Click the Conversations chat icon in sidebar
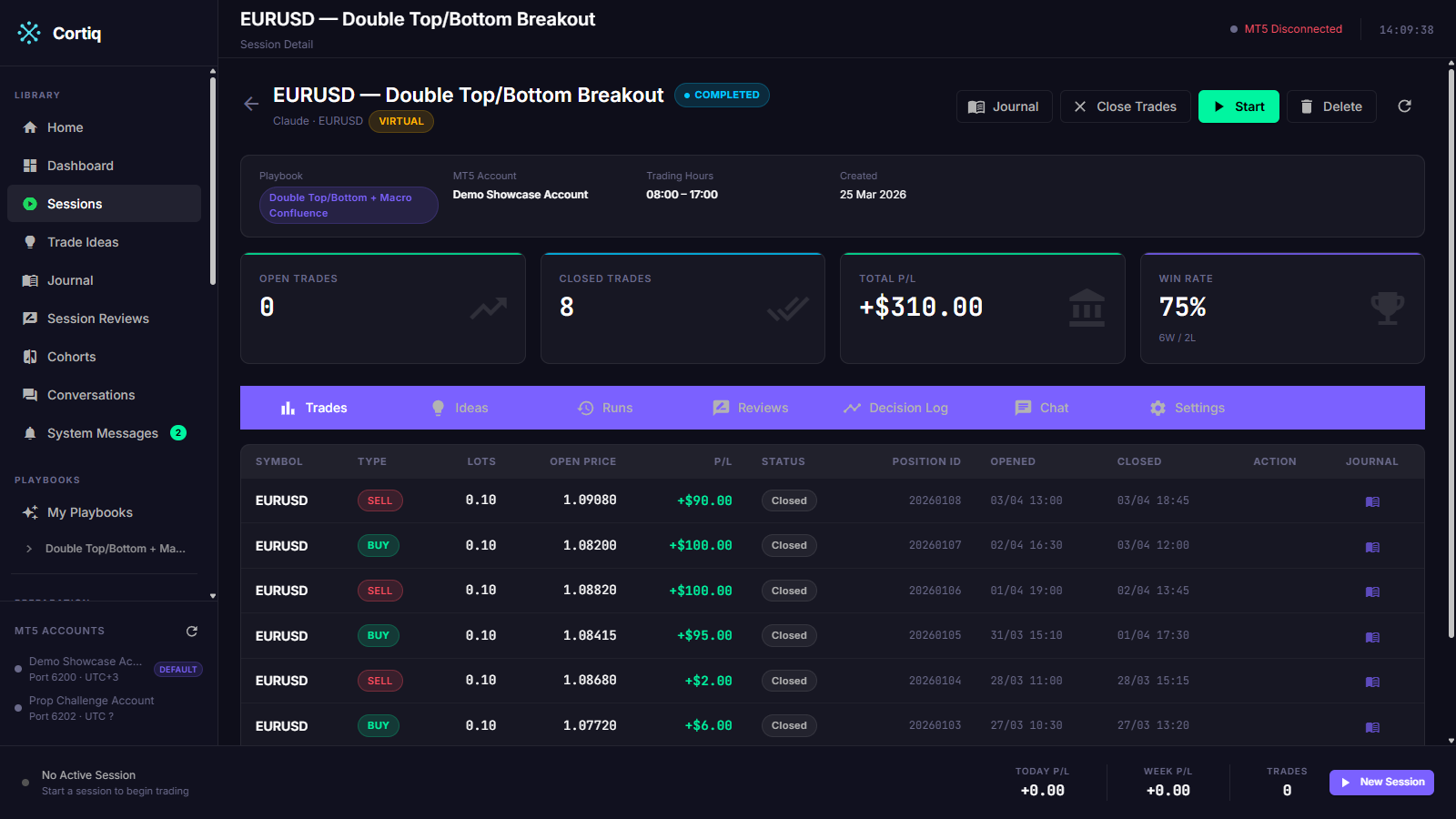 (x=30, y=395)
